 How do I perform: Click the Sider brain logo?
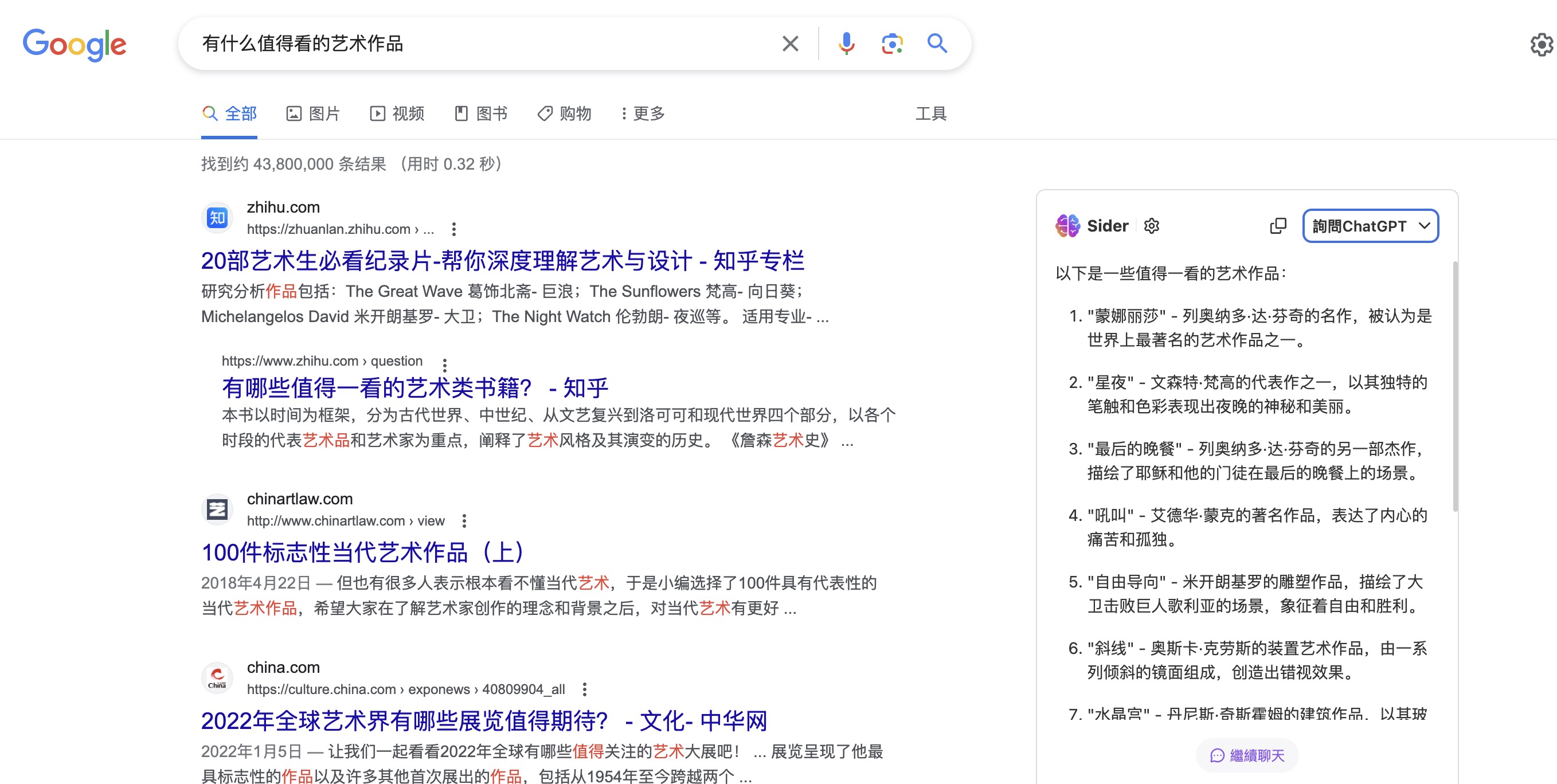[1068, 226]
